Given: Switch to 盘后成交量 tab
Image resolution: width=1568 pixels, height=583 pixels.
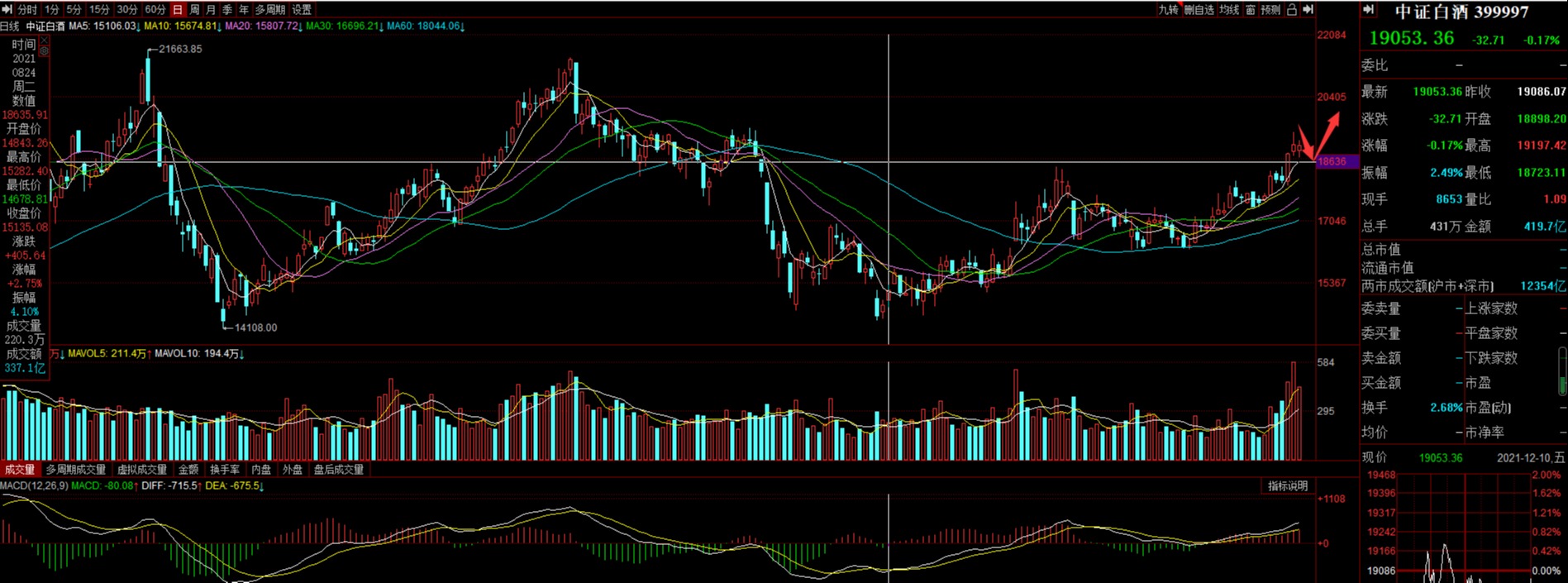Looking at the screenshot, I should pos(339,470).
